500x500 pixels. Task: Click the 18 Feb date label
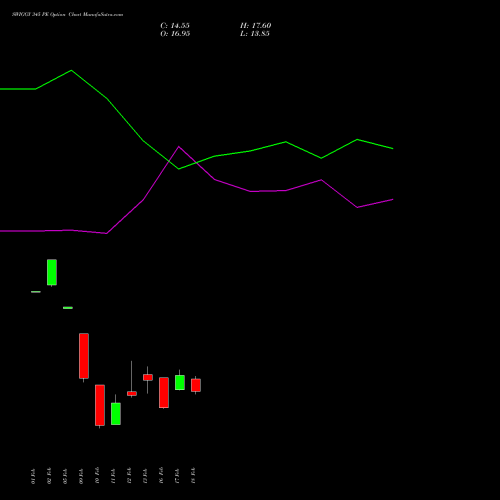(193, 476)
